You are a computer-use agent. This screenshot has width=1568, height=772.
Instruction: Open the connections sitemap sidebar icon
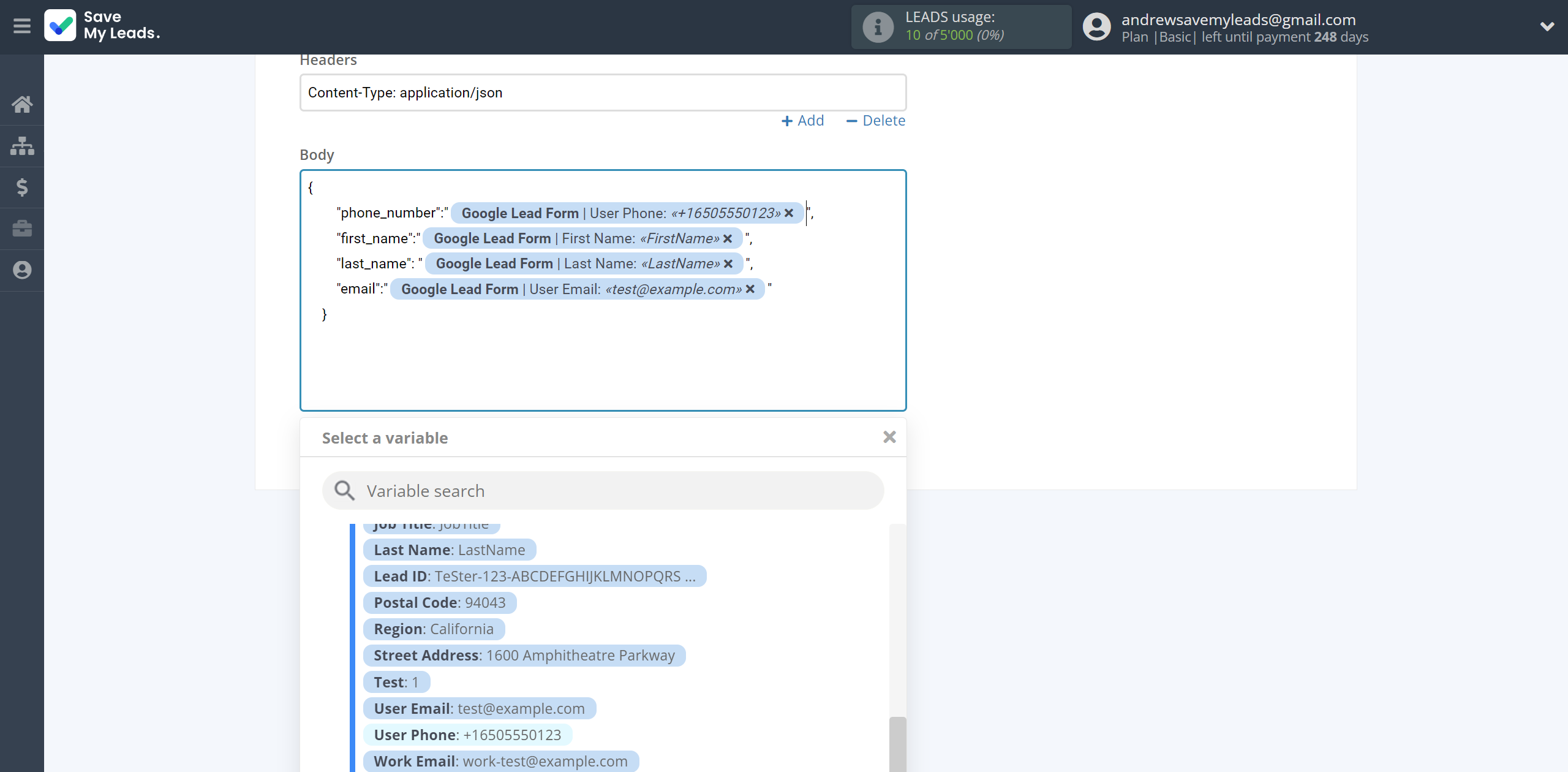click(x=22, y=146)
